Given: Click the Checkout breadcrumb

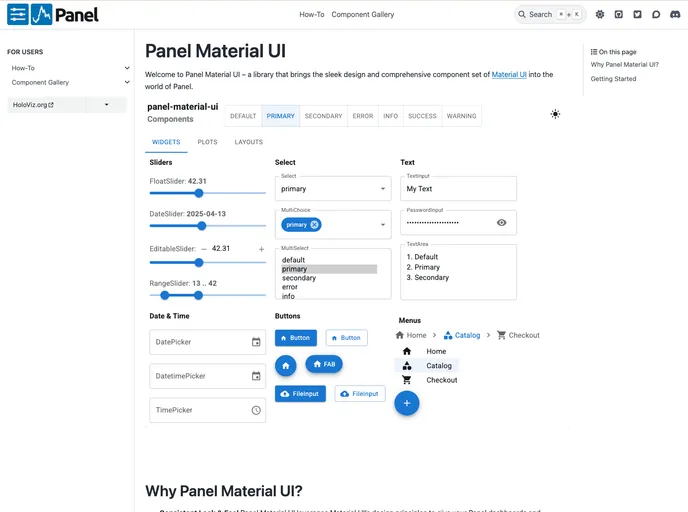Looking at the screenshot, I should click(518, 335).
